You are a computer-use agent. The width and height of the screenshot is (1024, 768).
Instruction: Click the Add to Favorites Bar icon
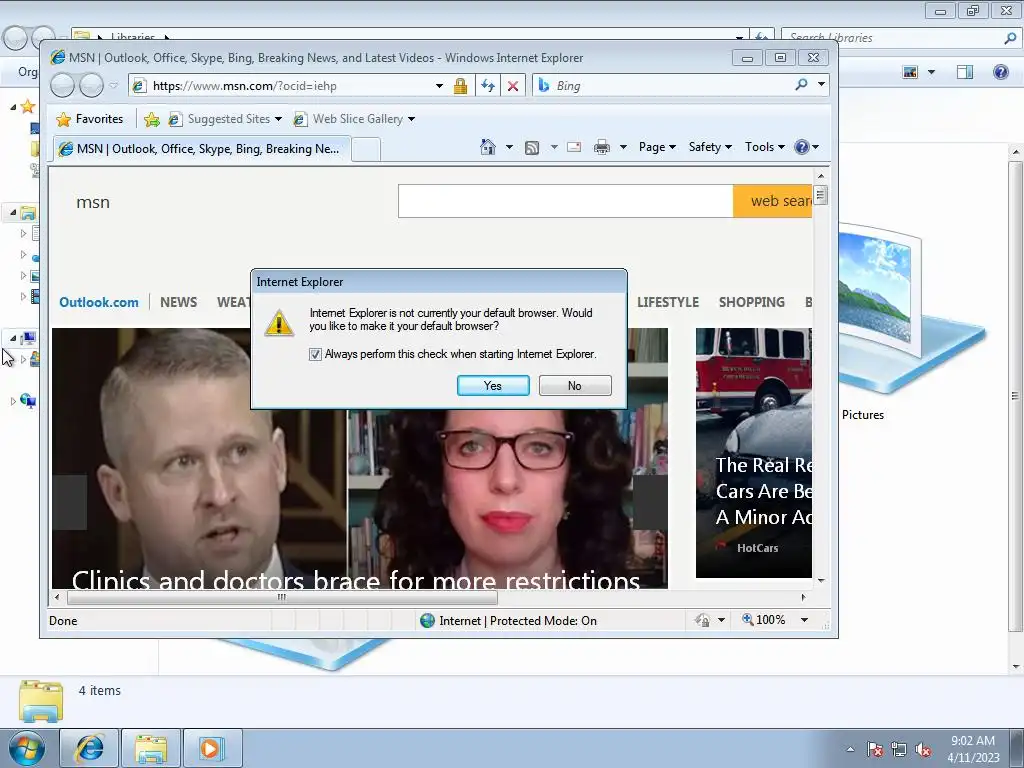click(152, 119)
